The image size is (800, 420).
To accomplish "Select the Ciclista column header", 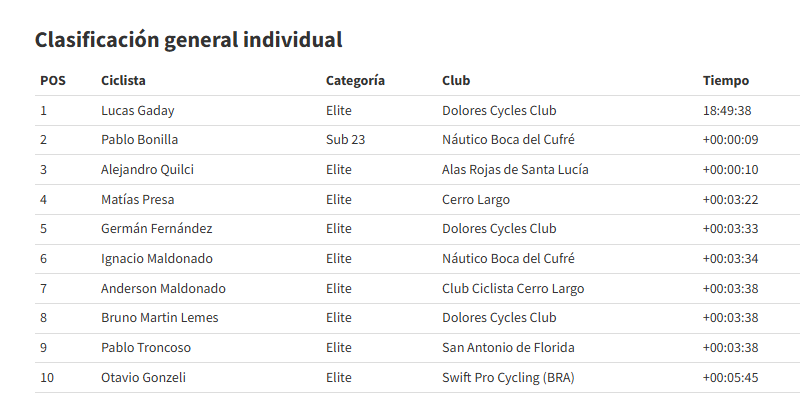I will click(x=124, y=81).
